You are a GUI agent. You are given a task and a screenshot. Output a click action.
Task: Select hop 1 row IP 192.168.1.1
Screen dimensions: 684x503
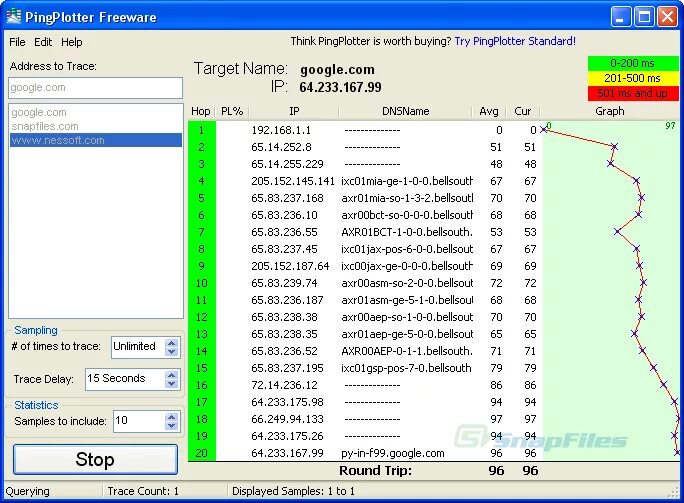[281, 130]
